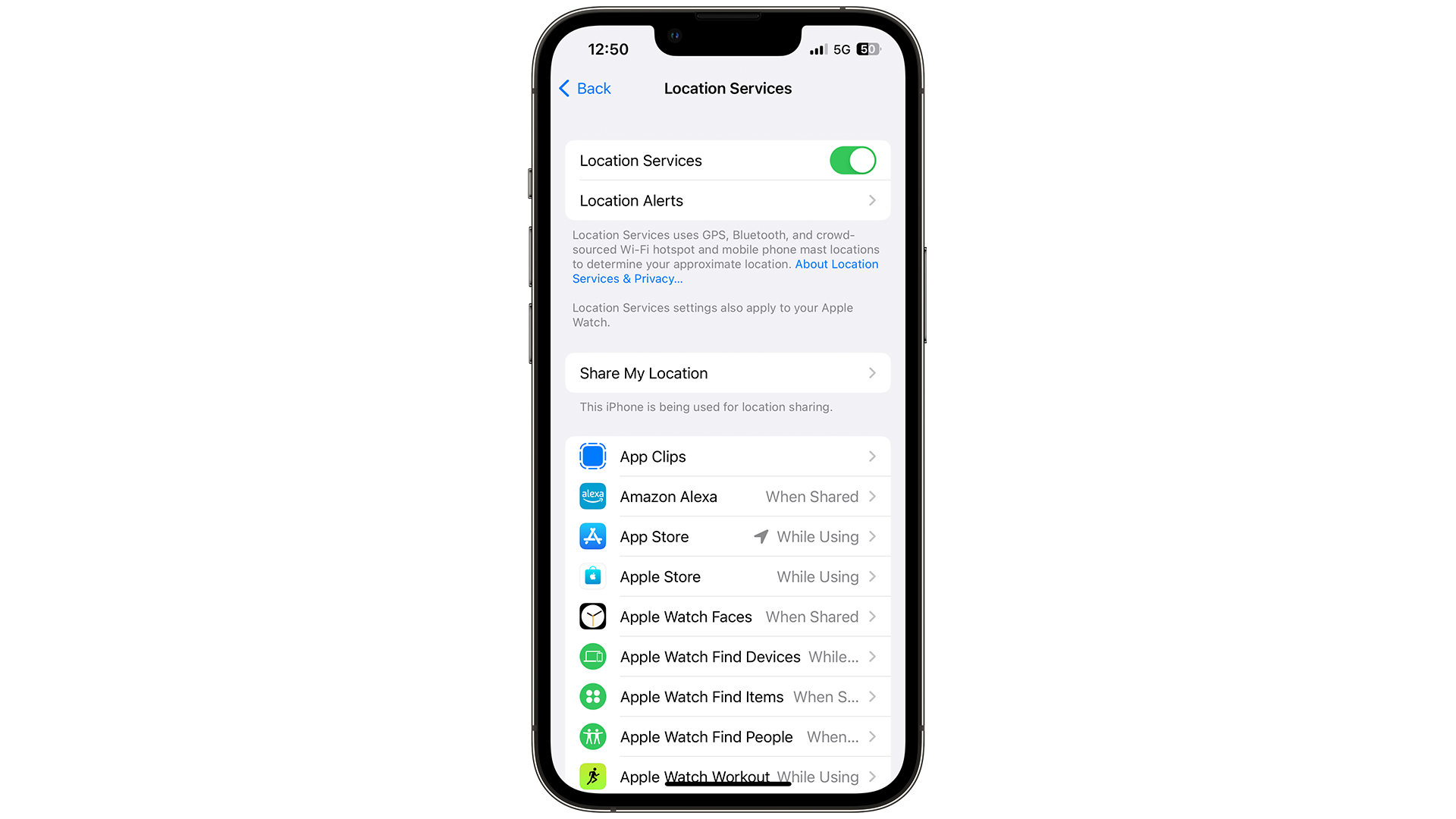
Task: Tap the Amazon Alexa app icon
Action: tap(590, 496)
